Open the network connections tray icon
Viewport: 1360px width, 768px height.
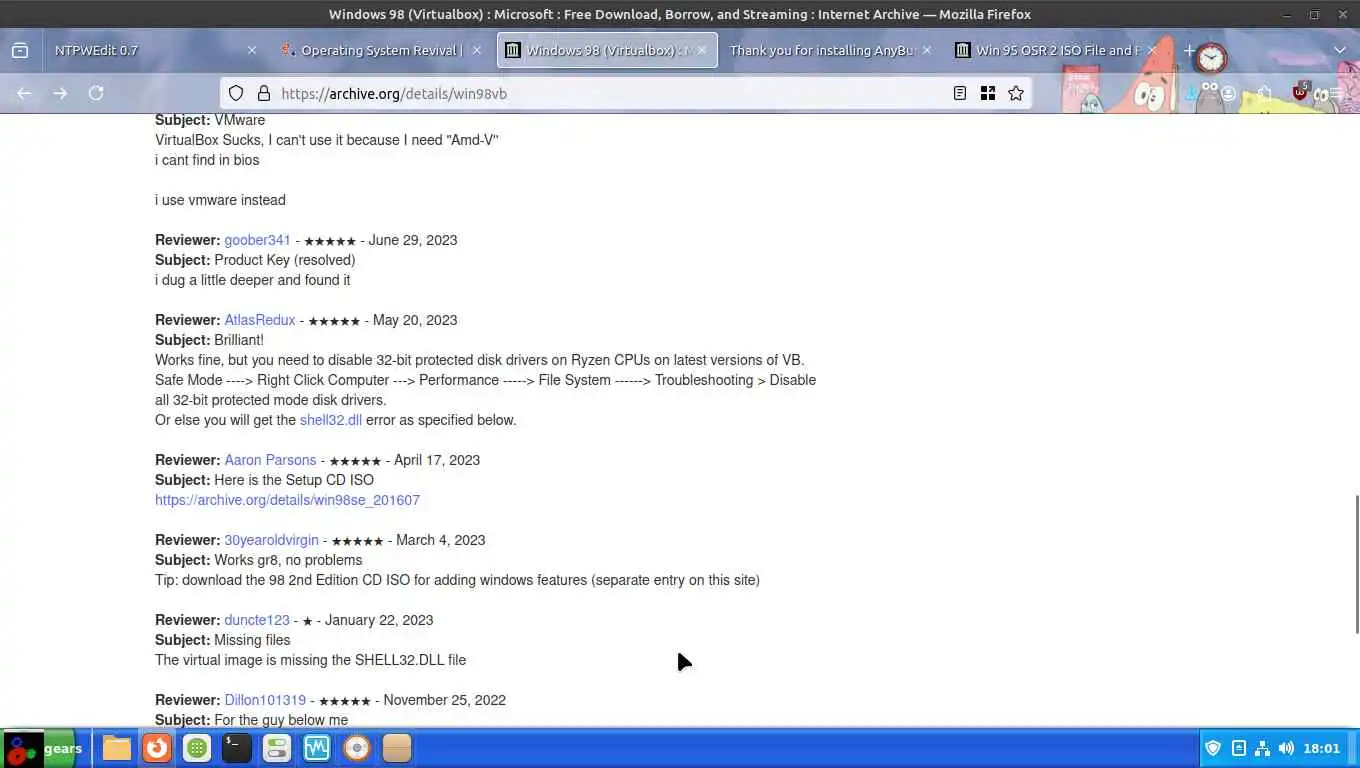[1262, 748]
